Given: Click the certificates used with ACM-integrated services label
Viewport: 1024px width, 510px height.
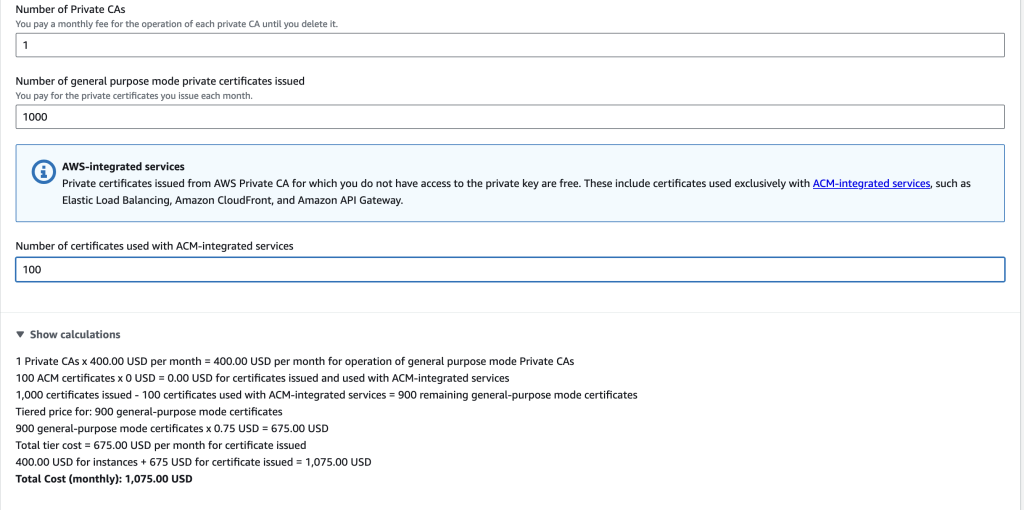Looking at the screenshot, I should click(x=155, y=246).
